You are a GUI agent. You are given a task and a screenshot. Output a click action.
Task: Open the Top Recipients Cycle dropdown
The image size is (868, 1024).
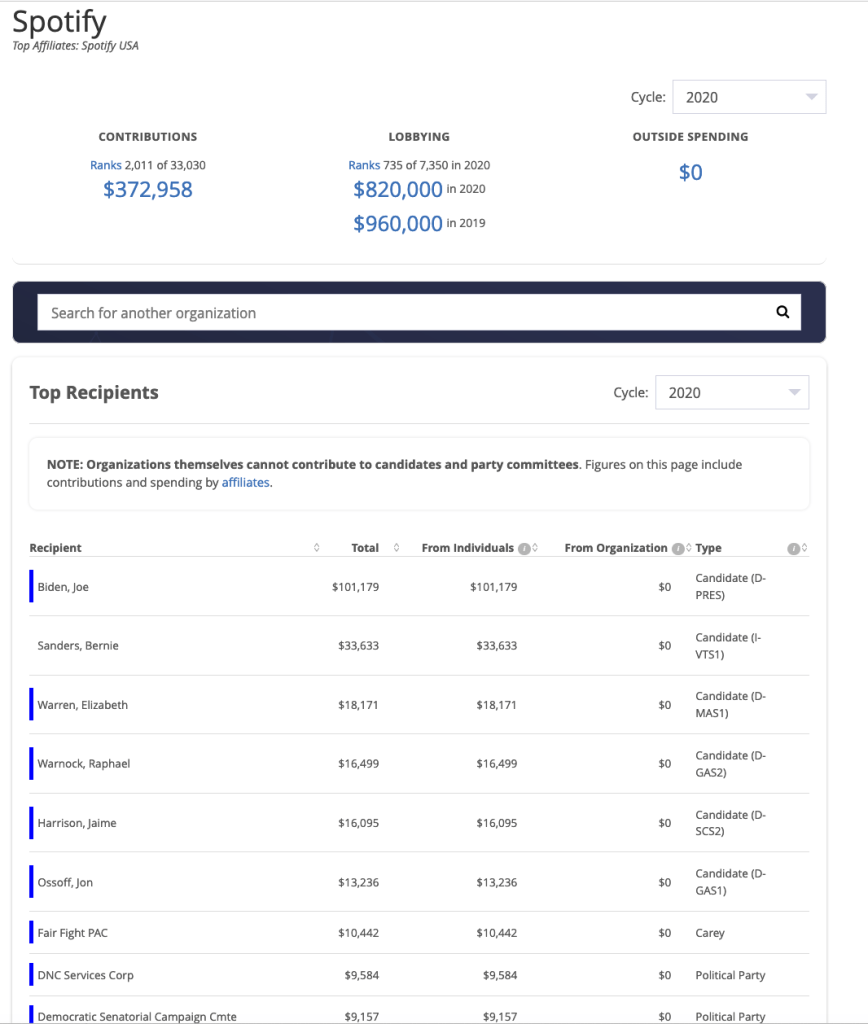tap(731, 393)
